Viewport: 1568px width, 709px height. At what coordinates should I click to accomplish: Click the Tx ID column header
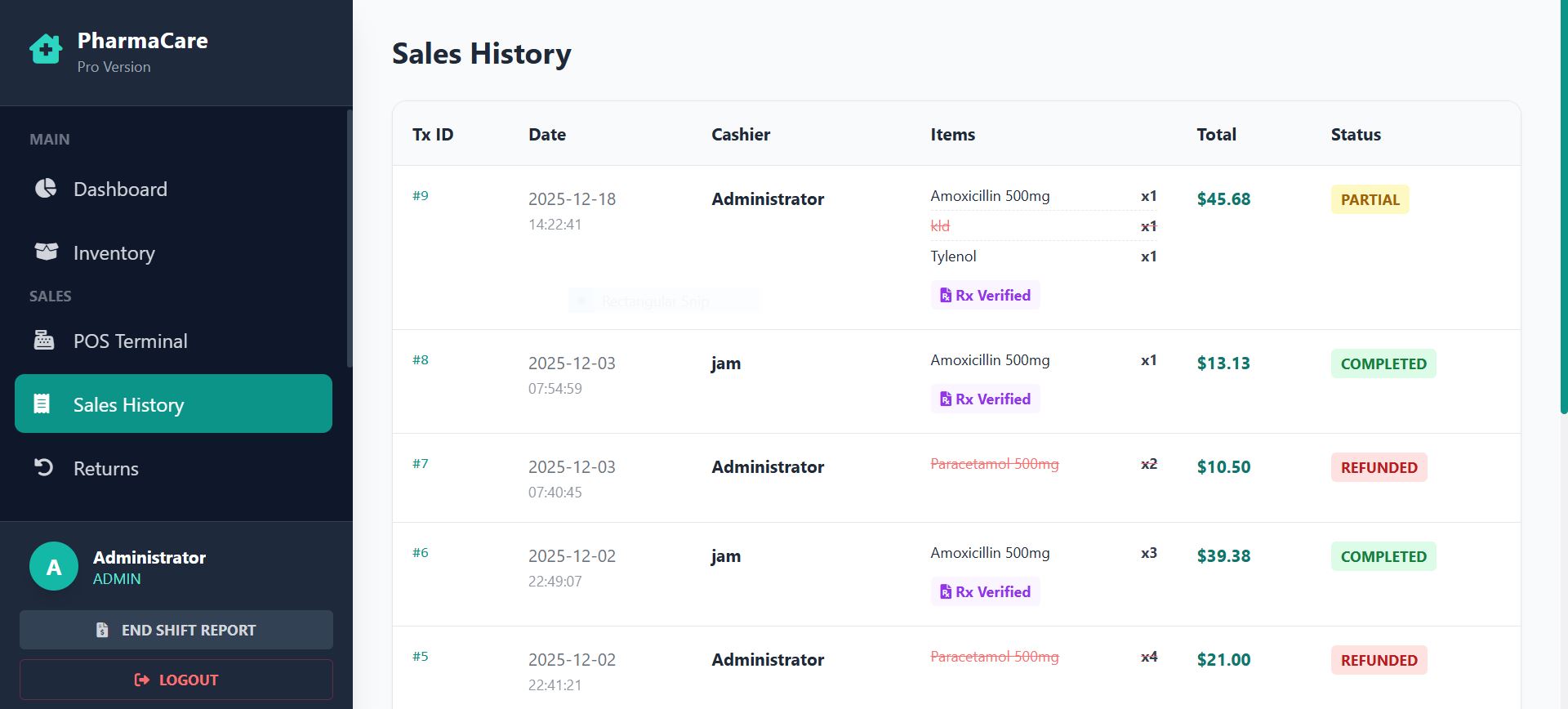click(x=433, y=135)
